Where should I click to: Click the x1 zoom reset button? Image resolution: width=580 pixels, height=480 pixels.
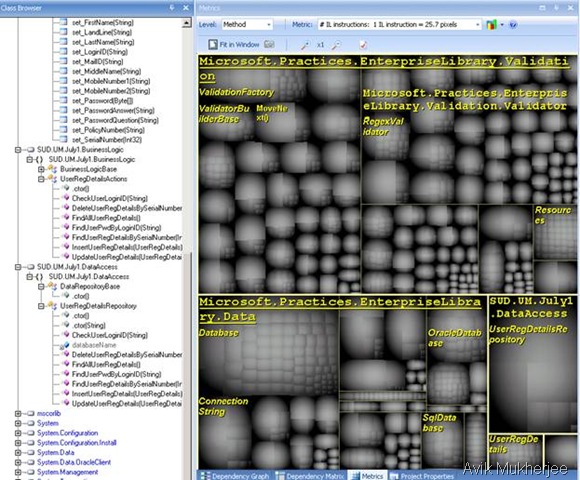tap(320, 45)
